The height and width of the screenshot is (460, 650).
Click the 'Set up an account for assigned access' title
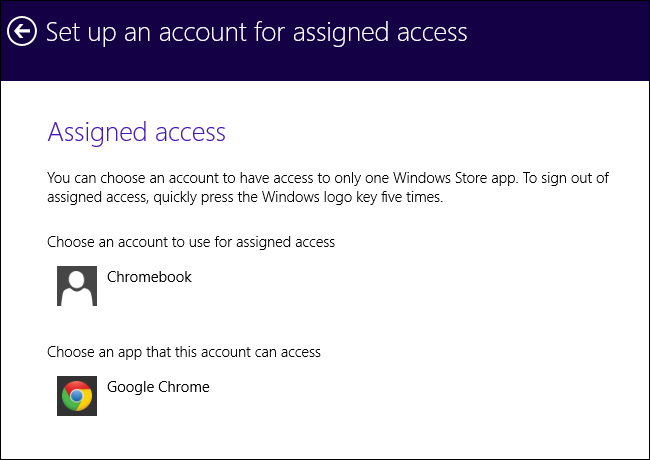(256, 31)
